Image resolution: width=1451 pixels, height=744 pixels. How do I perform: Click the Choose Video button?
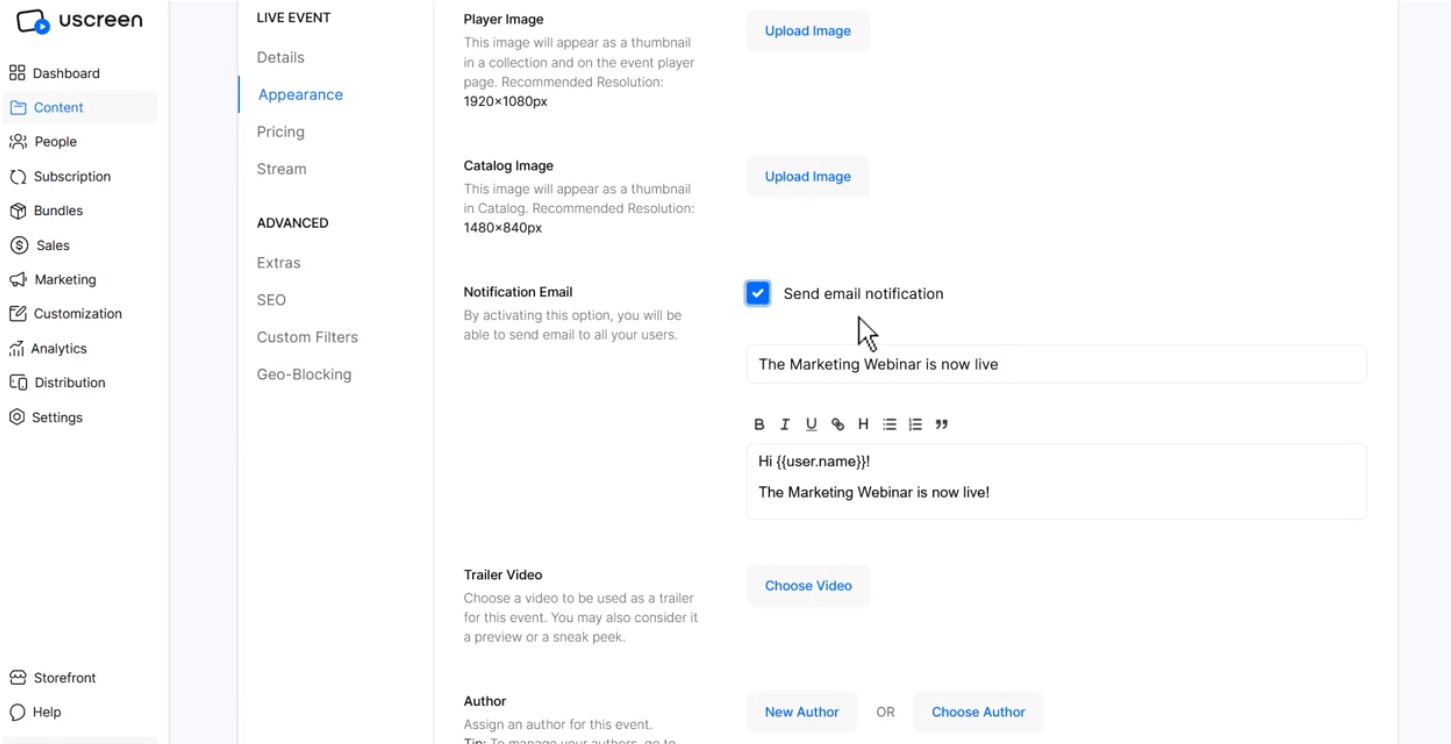(808, 586)
